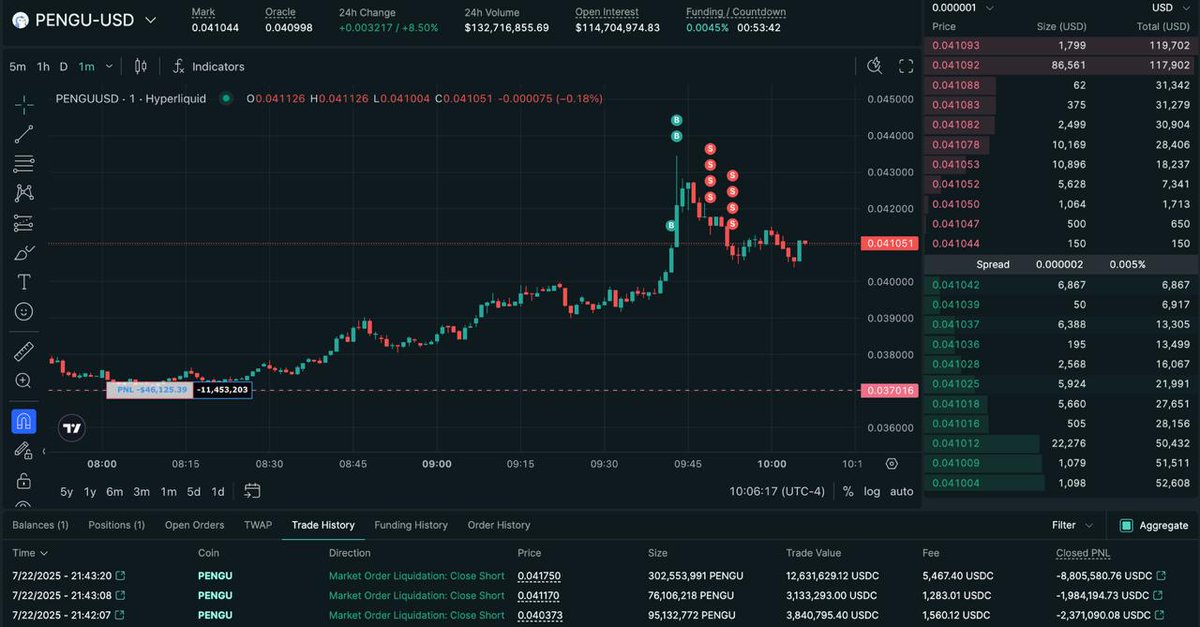Click the Funding / Countdown label
This screenshot has width=1200, height=627.
tap(736, 12)
